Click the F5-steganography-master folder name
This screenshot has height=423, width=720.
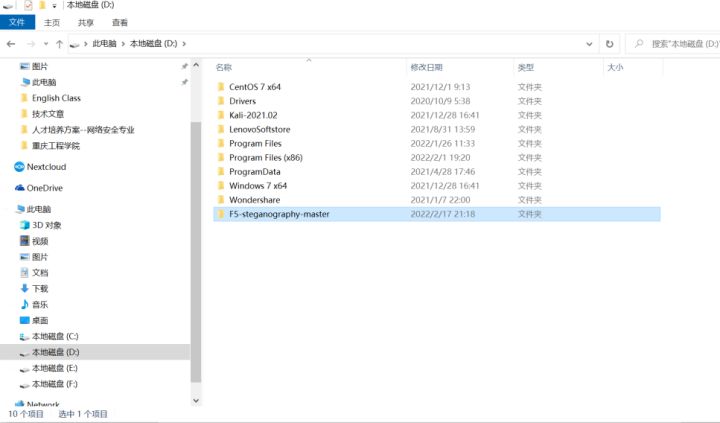click(279, 214)
